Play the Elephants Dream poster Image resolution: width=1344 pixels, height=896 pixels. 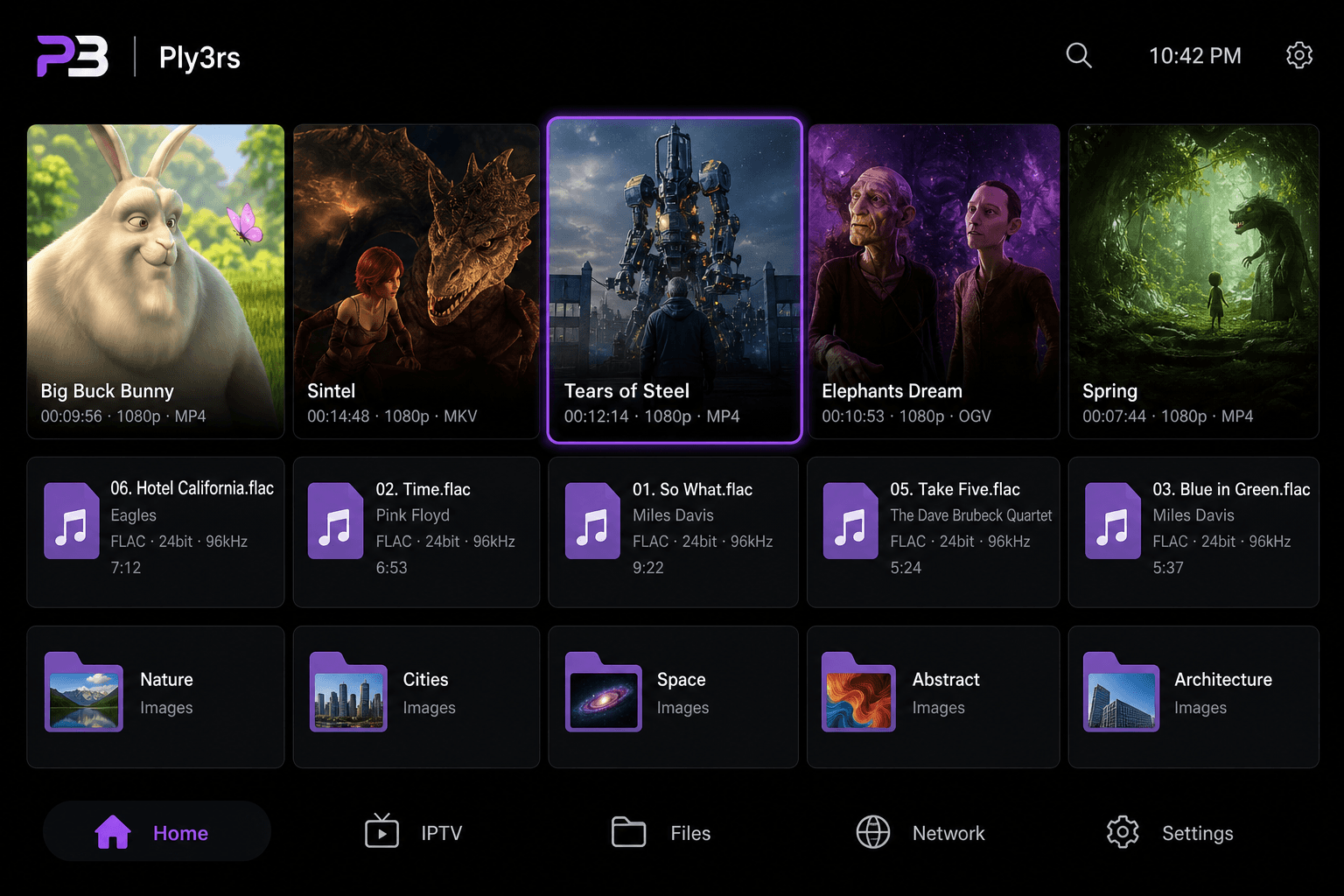pyautogui.click(x=934, y=281)
